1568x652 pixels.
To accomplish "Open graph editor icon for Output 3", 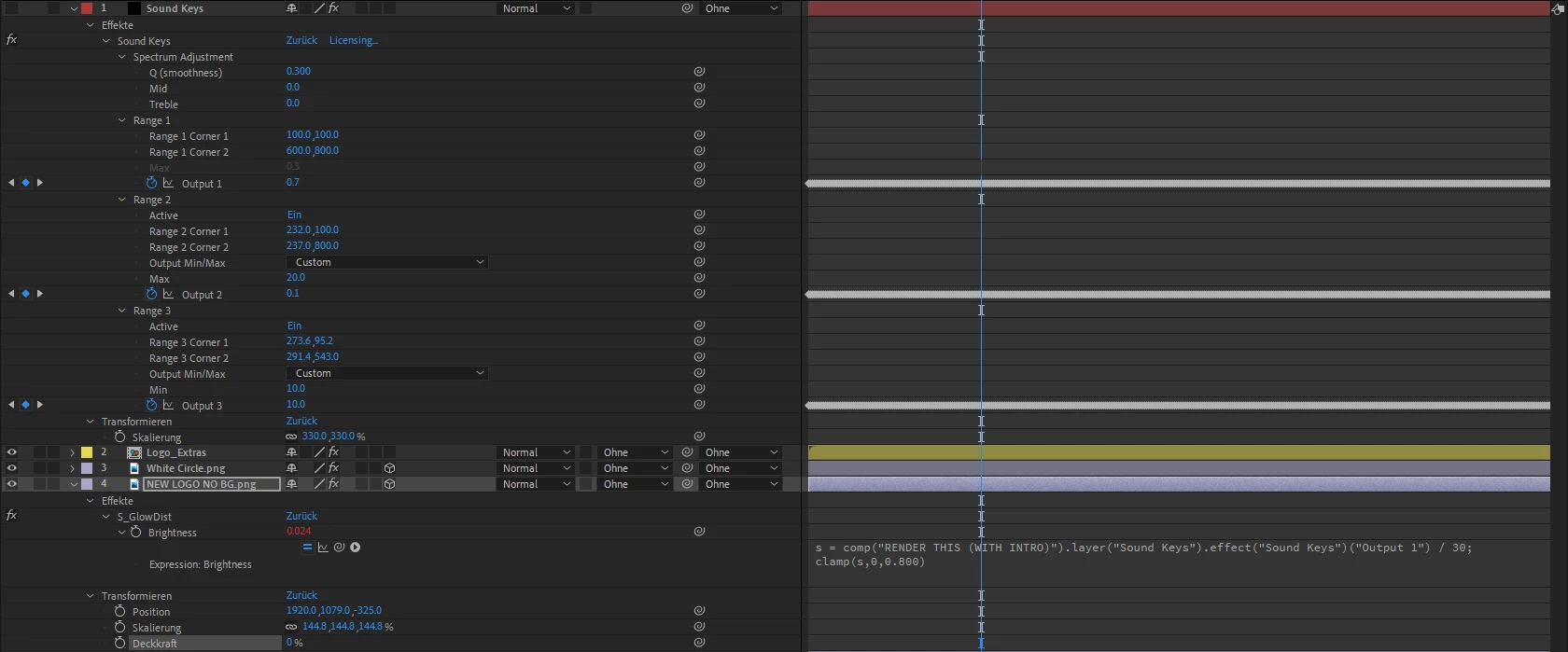I will pos(168,405).
